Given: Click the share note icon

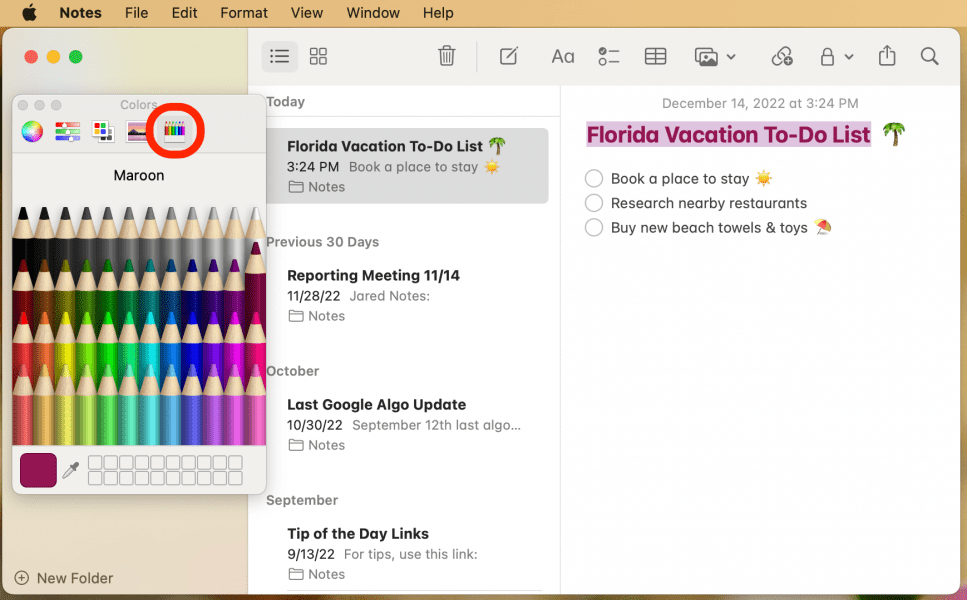Looking at the screenshot, I should pyautogui.click(x=887, y=57).
